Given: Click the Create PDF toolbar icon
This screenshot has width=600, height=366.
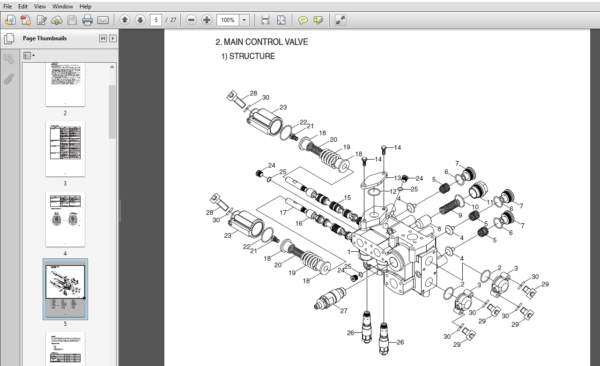Looking at the screenshot, I should coord(26,20).
